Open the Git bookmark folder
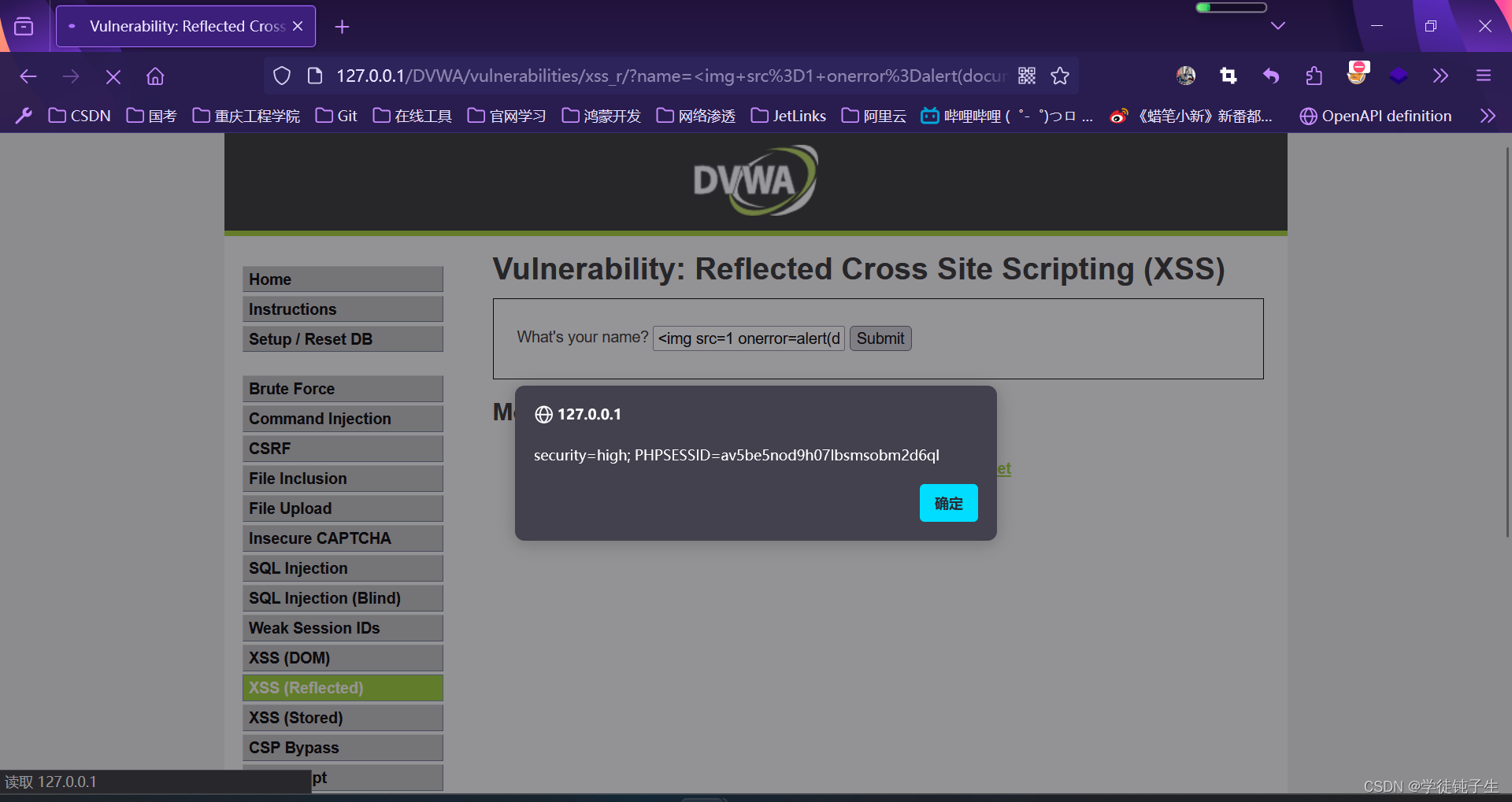Screen dimensions: 1512x802 (x=336, y=116)
